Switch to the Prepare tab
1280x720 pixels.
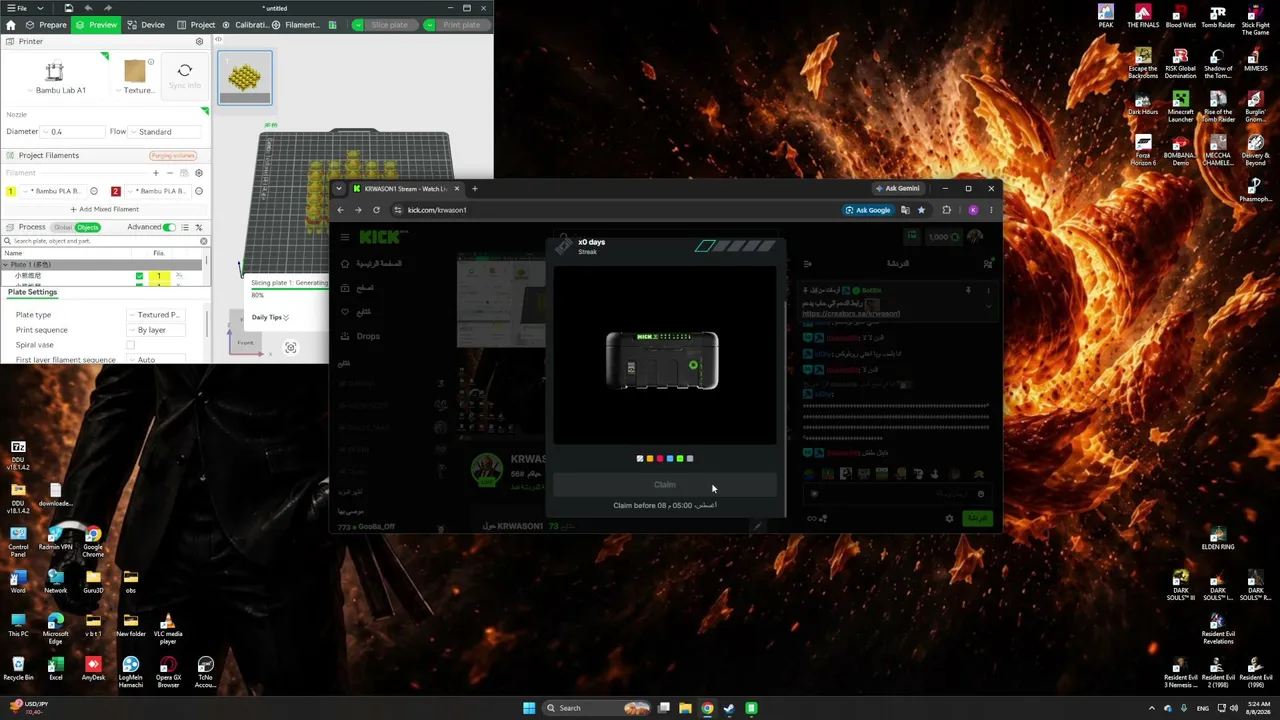coord(46,25)
